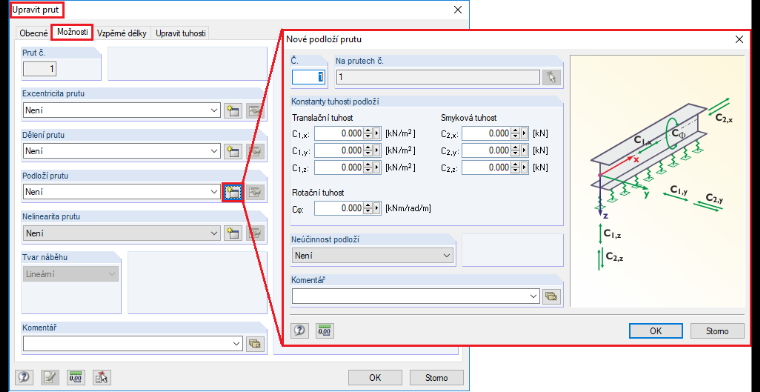Click the Prut č. number field
The height and width of the screenshot is (392, 760).
tap(40, 69)
